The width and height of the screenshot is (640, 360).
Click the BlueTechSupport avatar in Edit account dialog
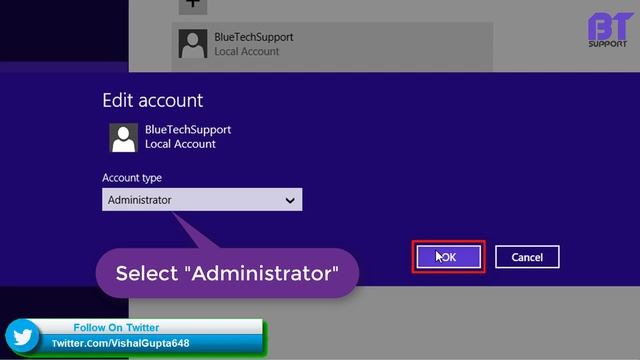[x=123, y=138]
